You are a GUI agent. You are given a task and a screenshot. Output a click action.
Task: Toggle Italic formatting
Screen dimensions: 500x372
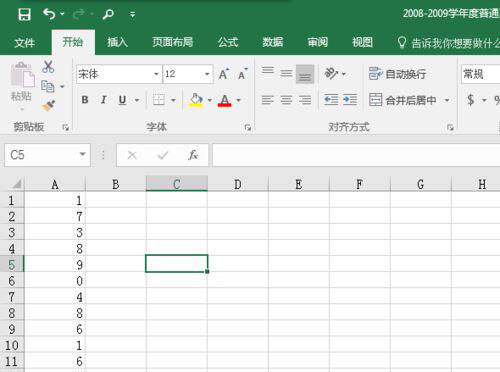(104, 100)
